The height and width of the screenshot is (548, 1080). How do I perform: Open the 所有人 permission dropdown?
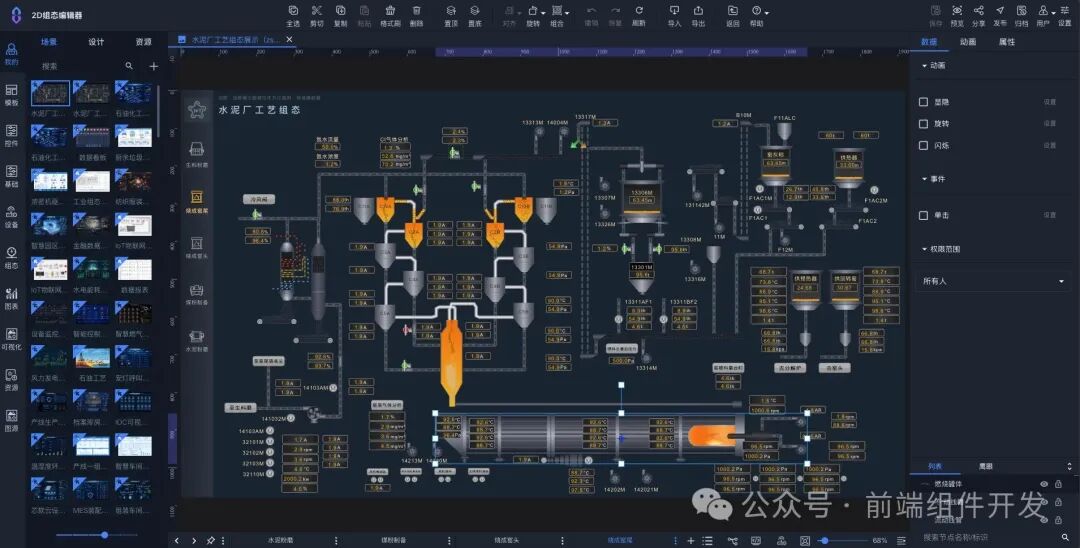tap(994, 281)
